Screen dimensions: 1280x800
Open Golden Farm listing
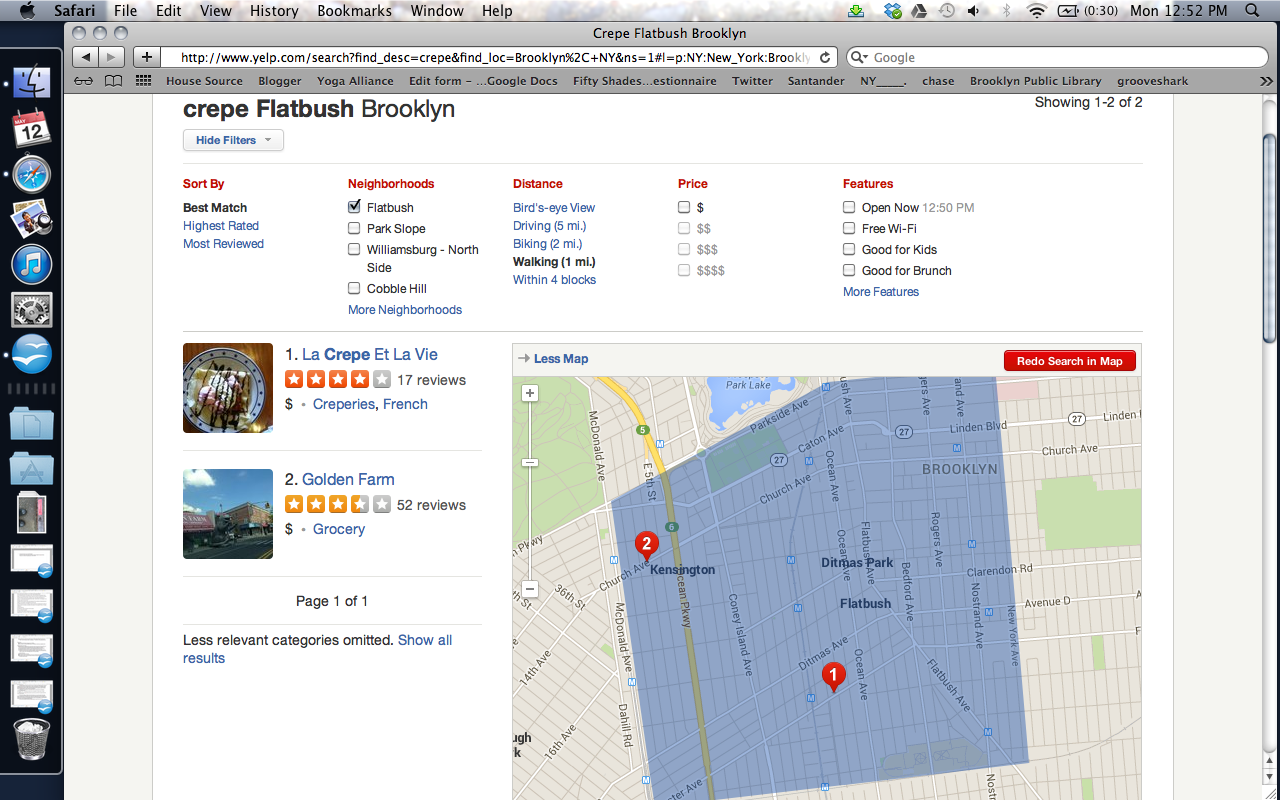point(348,479)
